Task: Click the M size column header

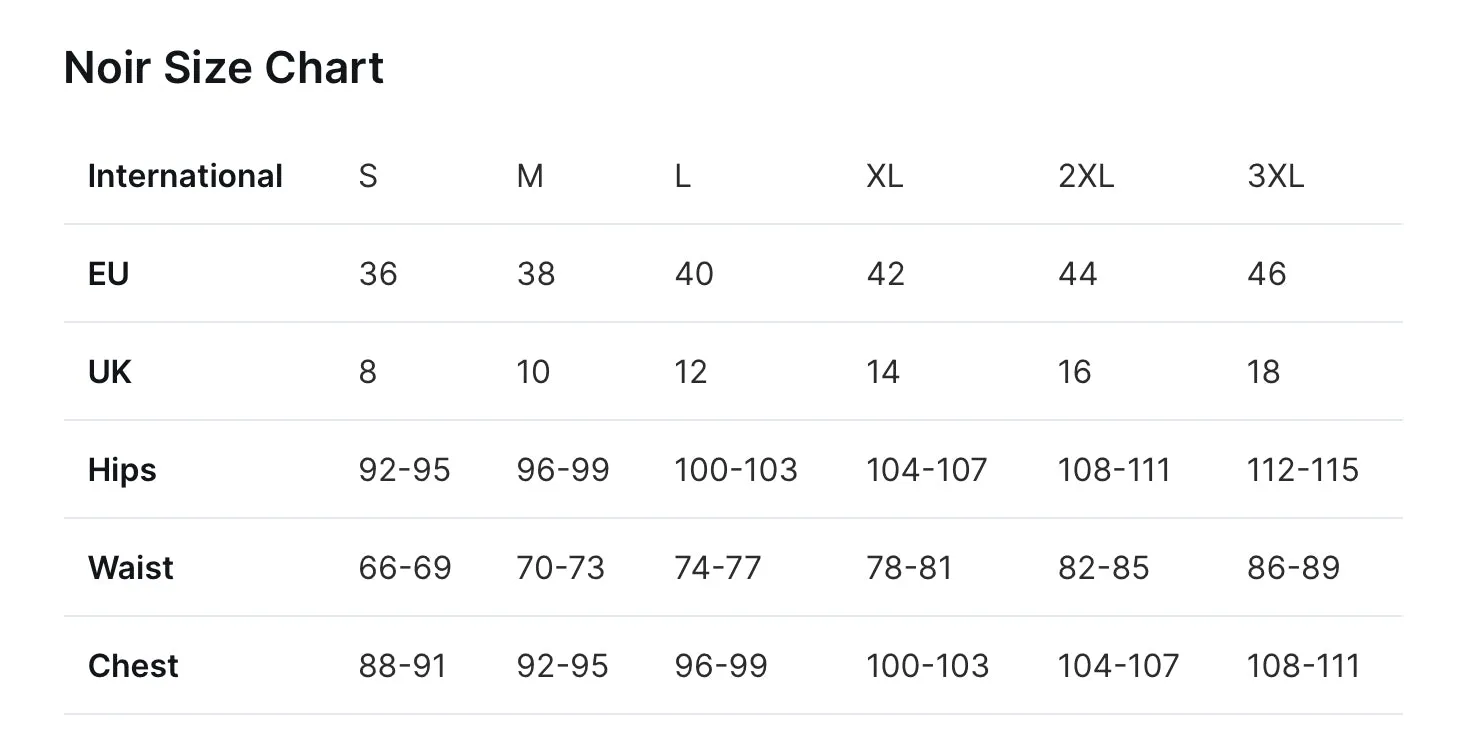Action: 530,176
